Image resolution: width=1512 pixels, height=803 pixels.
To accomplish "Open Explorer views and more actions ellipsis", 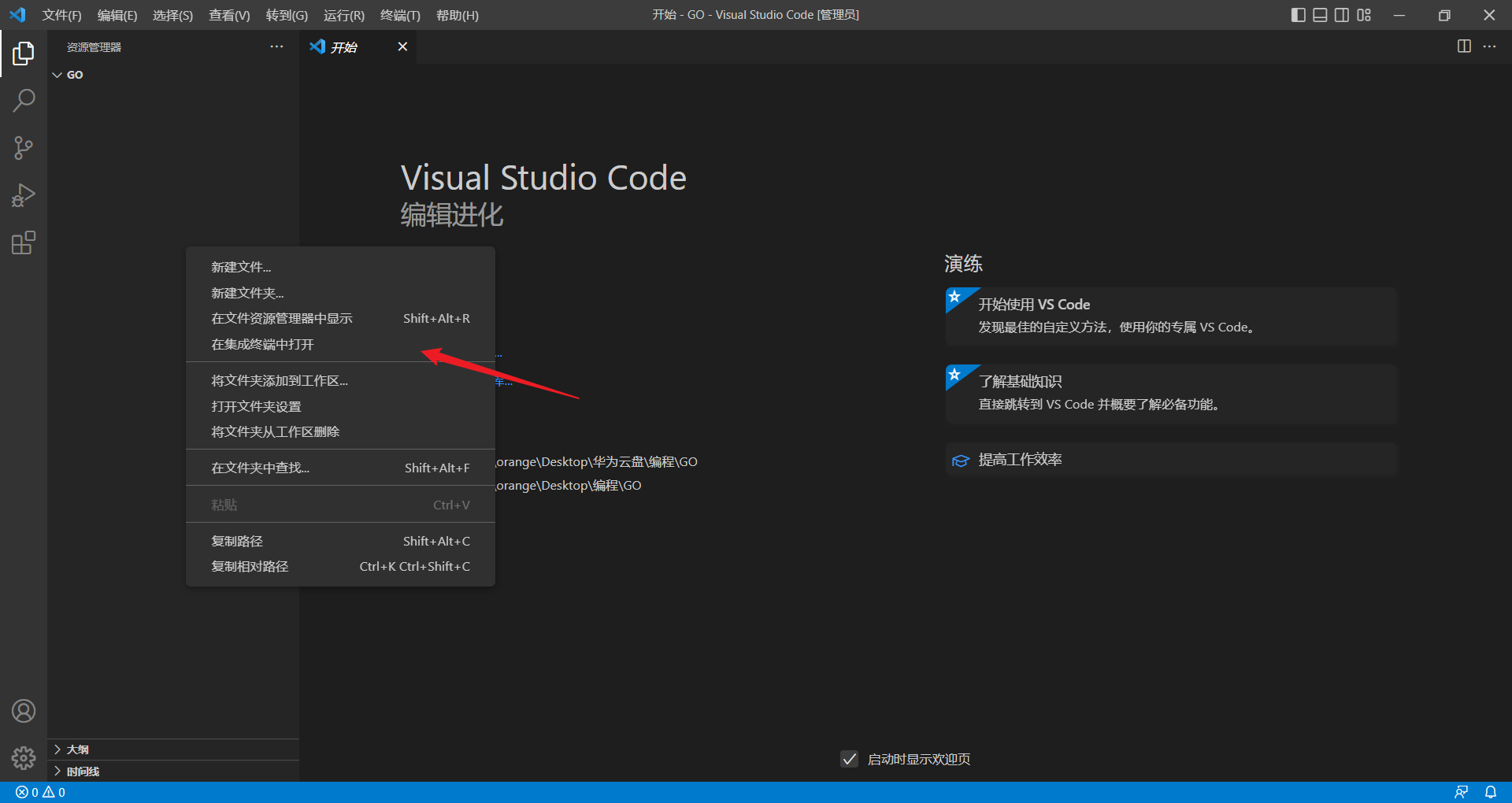I will tap(276, 46).
